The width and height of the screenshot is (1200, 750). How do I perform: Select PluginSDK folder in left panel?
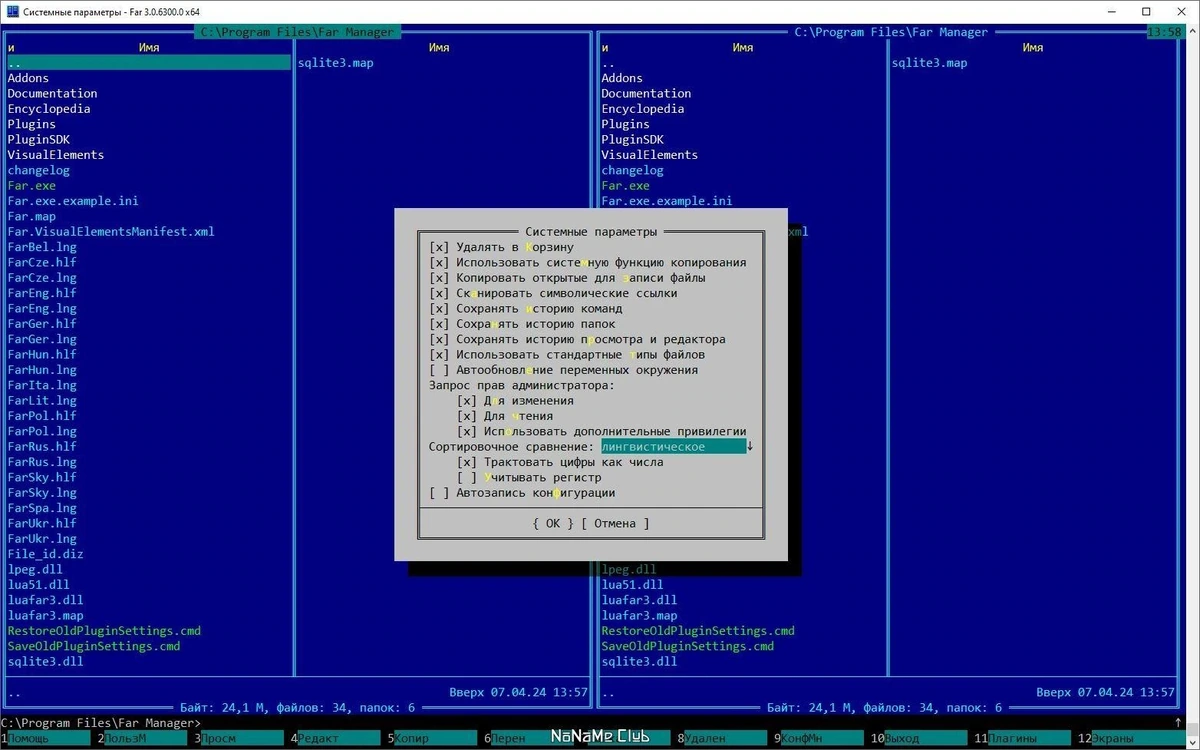tap(38, 139)
